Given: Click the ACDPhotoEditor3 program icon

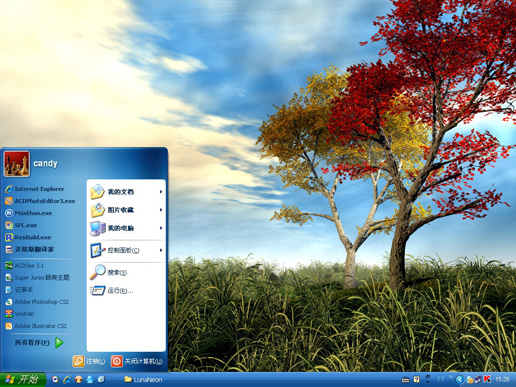Looking at the screenshot, I should (9, 201).
